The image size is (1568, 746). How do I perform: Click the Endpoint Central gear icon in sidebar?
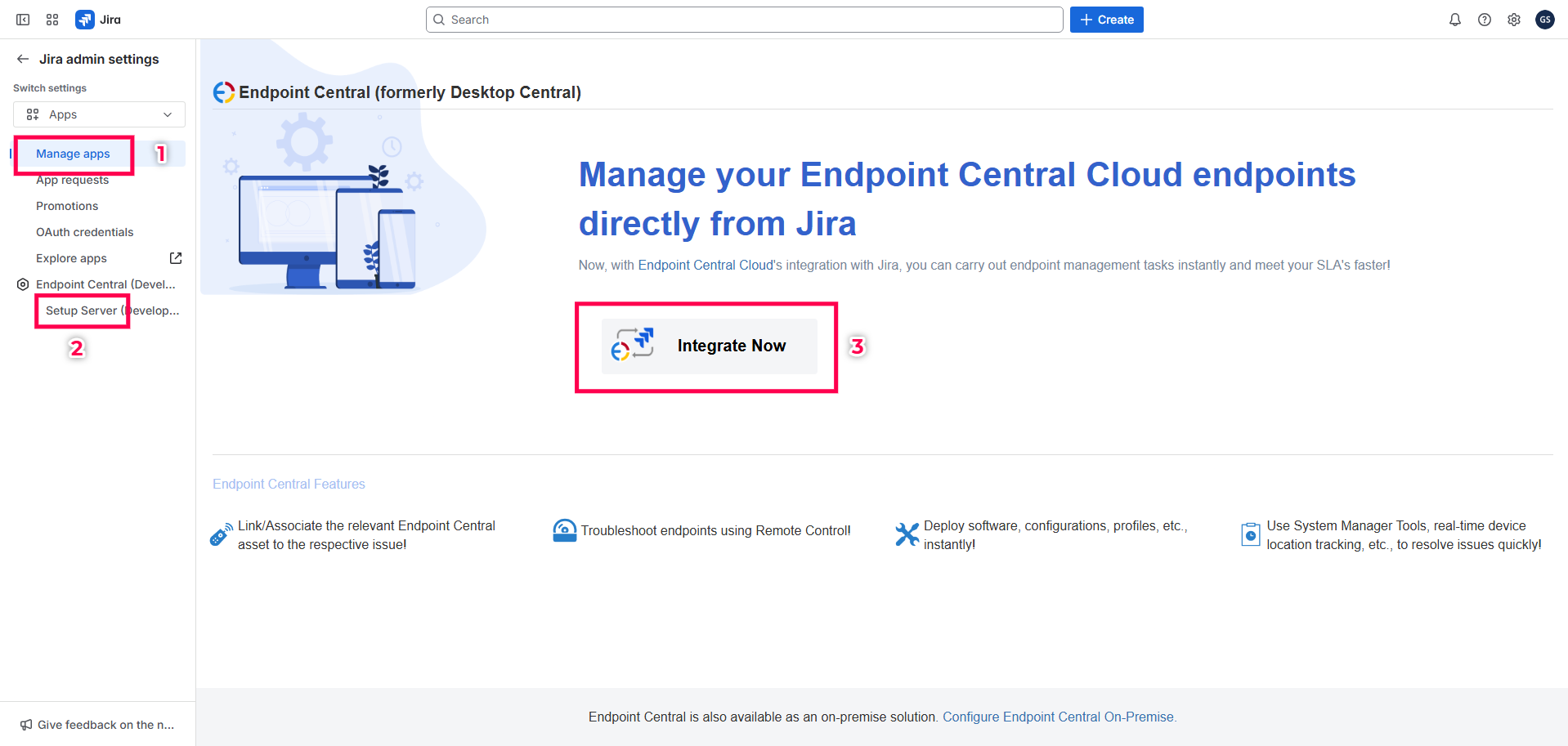[x=22, y=284]
